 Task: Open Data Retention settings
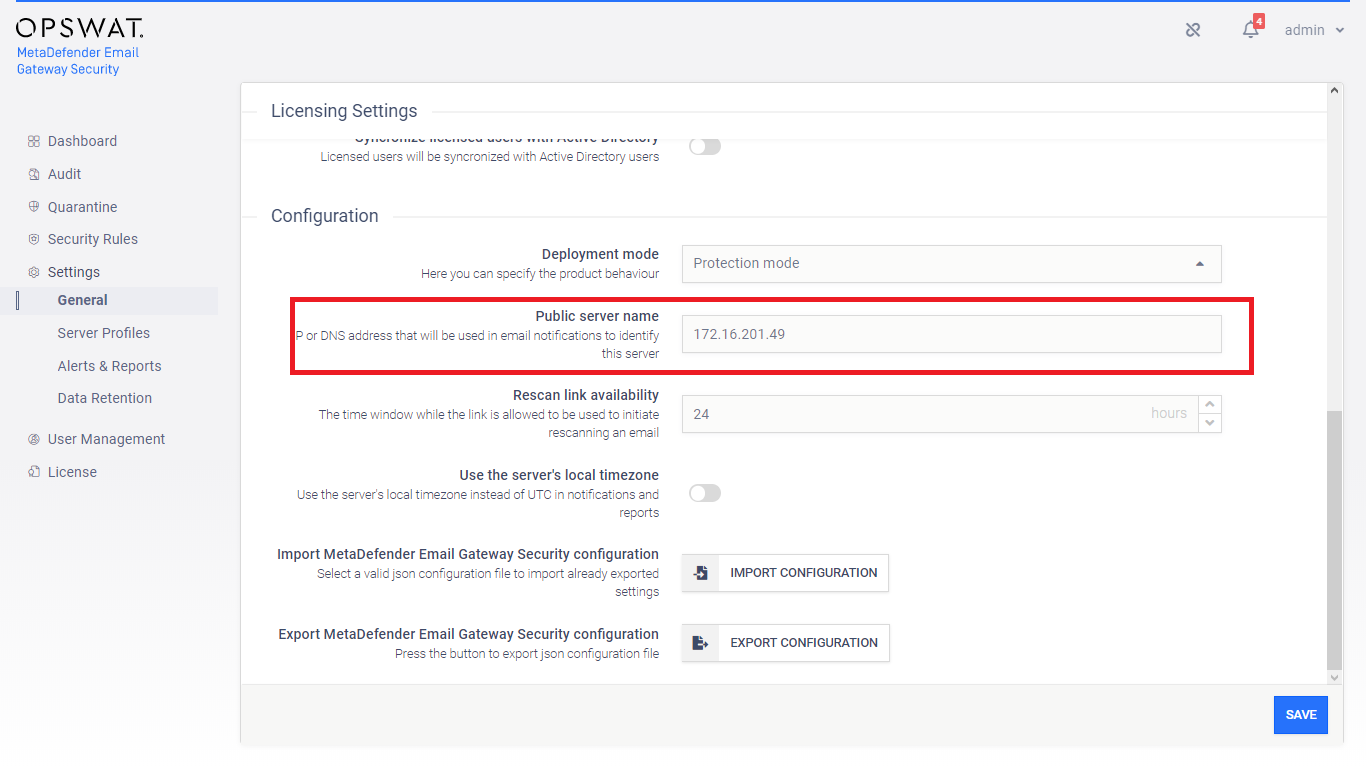pos(105,398)
